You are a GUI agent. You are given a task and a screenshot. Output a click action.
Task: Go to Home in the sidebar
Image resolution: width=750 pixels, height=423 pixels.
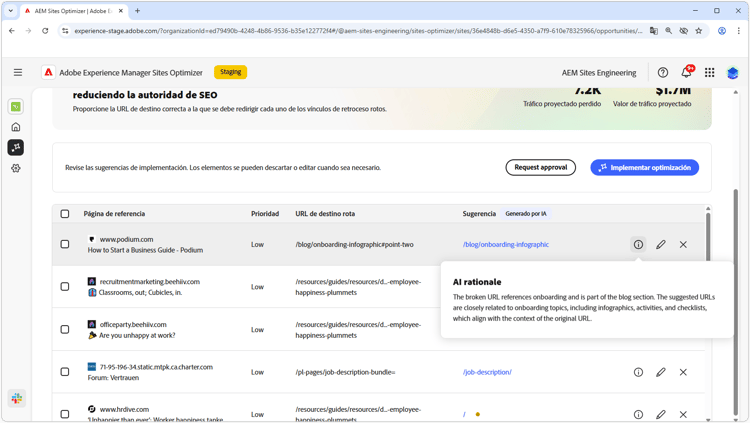tap(16, 127)
